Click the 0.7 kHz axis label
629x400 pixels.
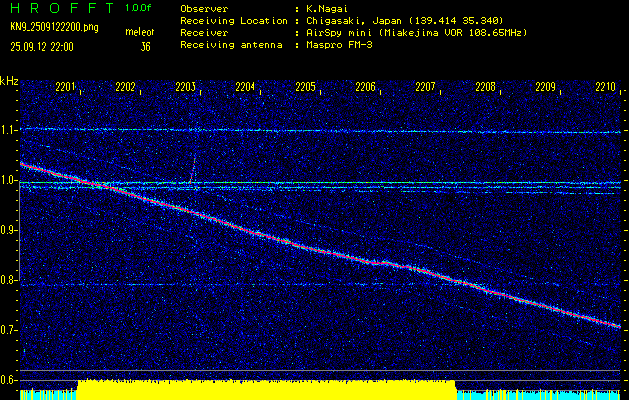pyautogui.click(x=8, y=330)
